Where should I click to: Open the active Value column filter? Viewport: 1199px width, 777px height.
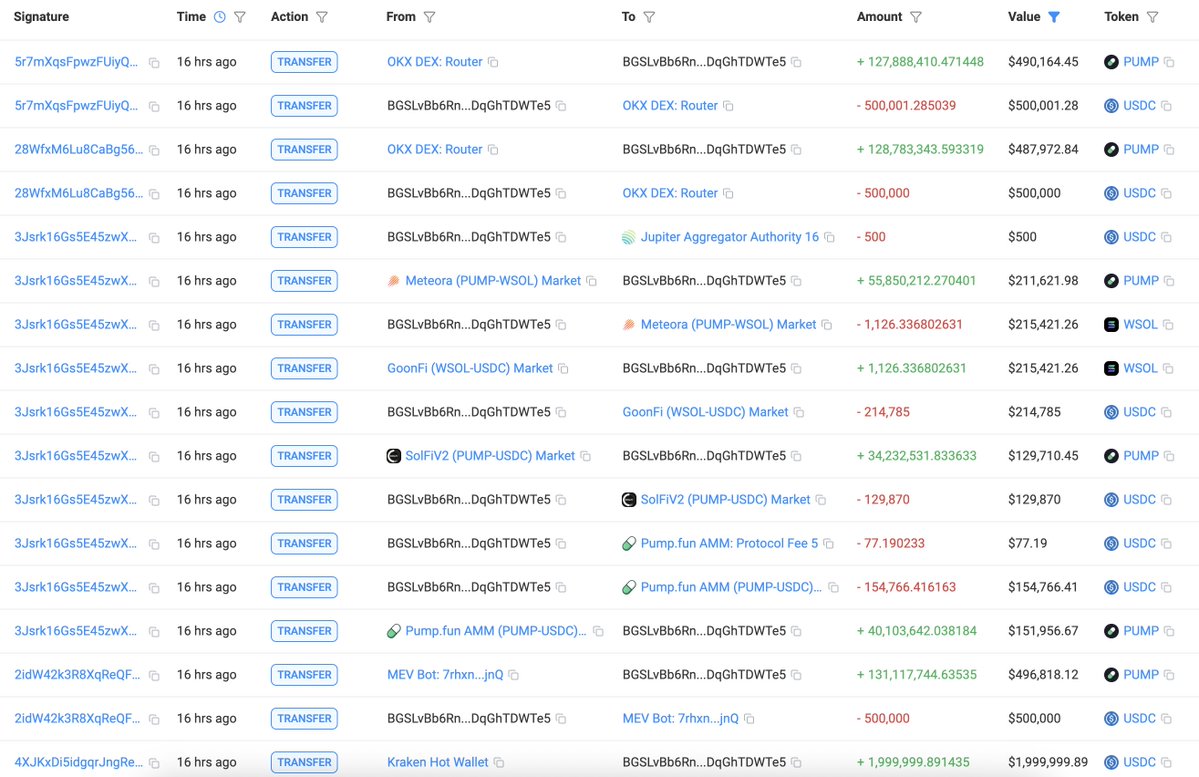1054,17
